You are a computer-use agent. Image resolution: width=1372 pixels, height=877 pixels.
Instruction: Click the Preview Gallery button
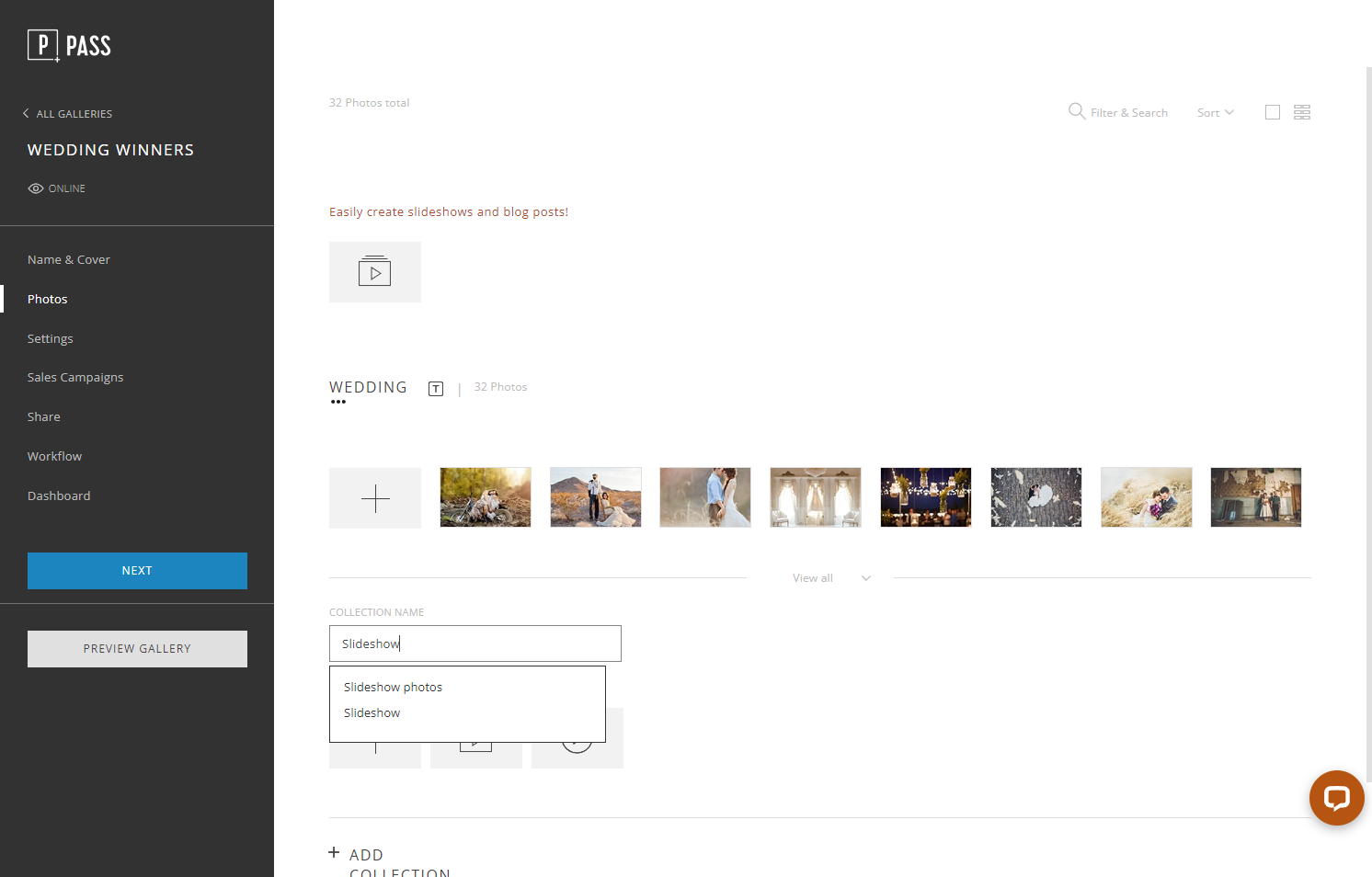pyautogui.click(x=137, y=649)
